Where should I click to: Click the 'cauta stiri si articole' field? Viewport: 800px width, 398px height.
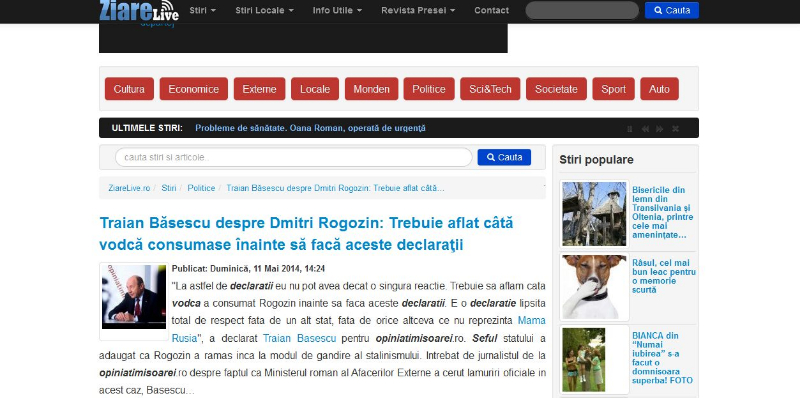(293, 157)
